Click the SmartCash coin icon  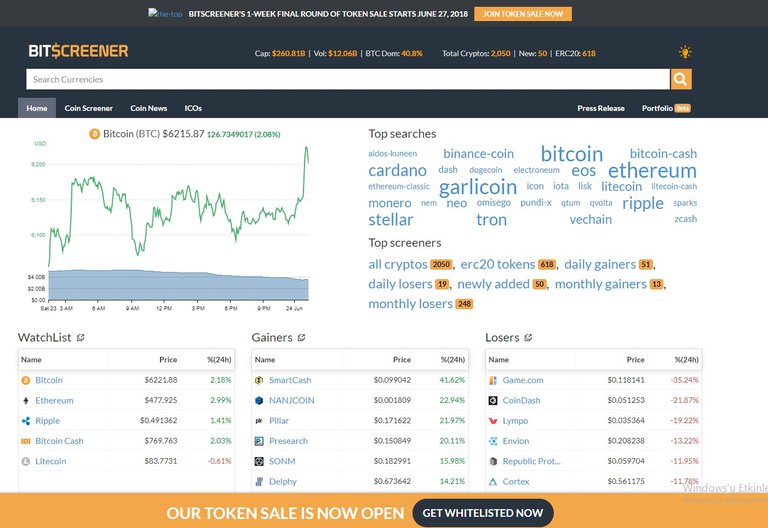(260, 380)
